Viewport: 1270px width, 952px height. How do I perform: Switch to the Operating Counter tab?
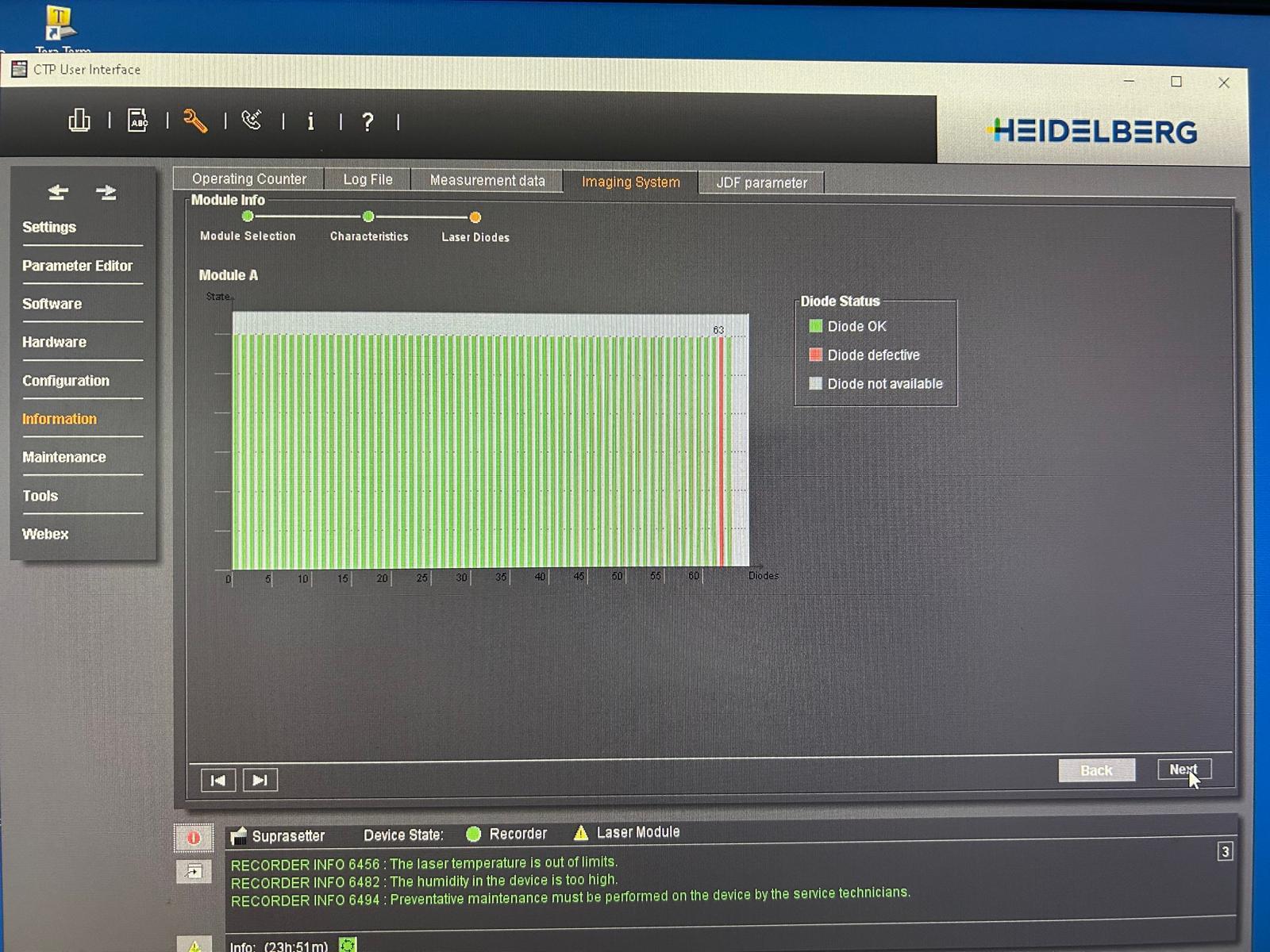coord(248,179)
